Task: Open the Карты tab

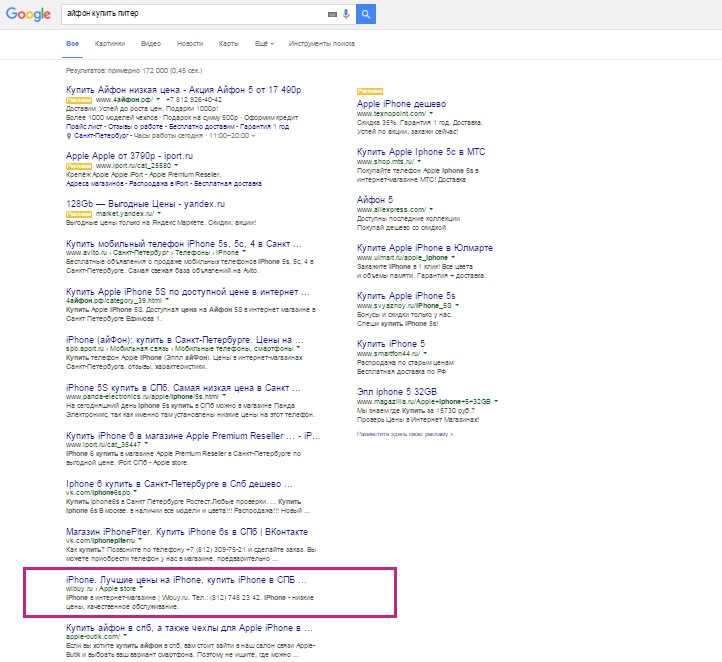Action: coord(228,44)
